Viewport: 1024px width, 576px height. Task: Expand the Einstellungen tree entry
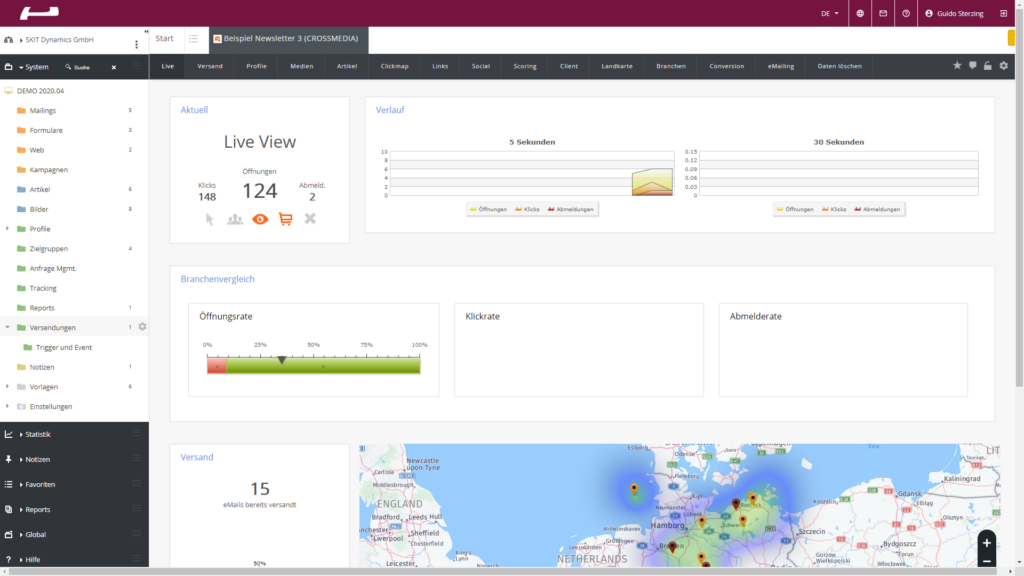click(x=6, y=406)
